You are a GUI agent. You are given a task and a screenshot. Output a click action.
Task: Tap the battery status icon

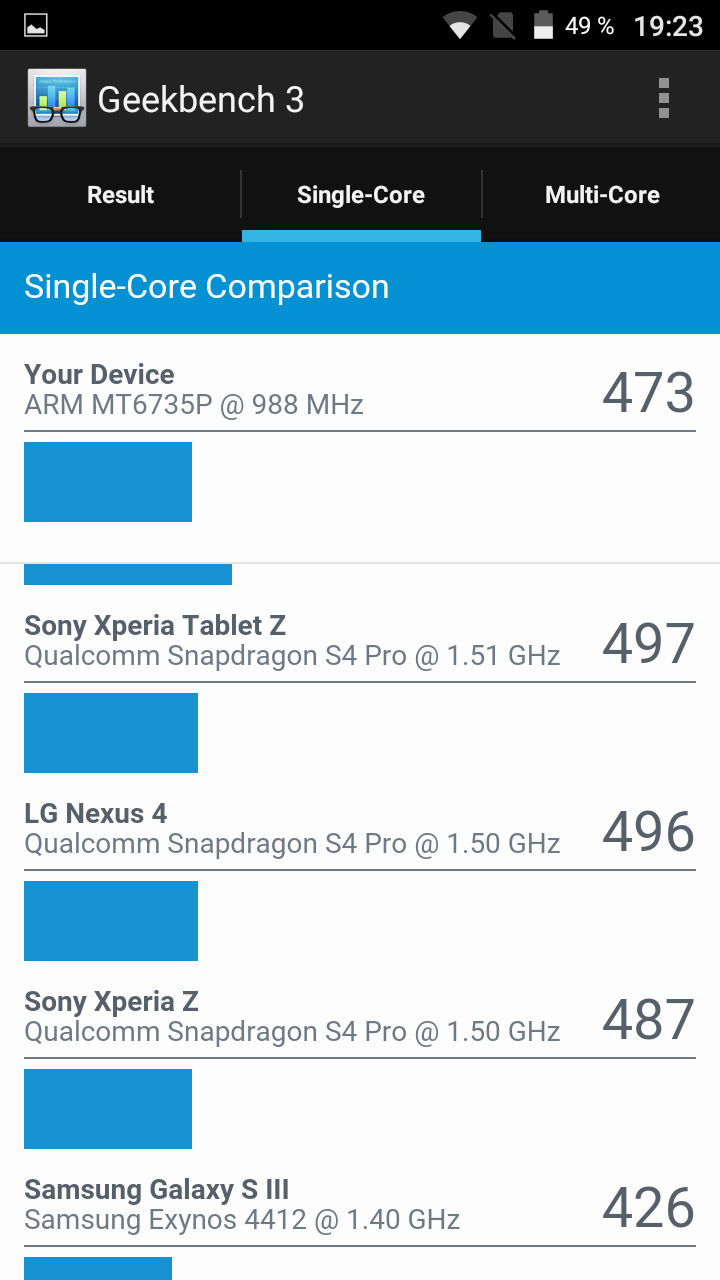pos(543,26)
